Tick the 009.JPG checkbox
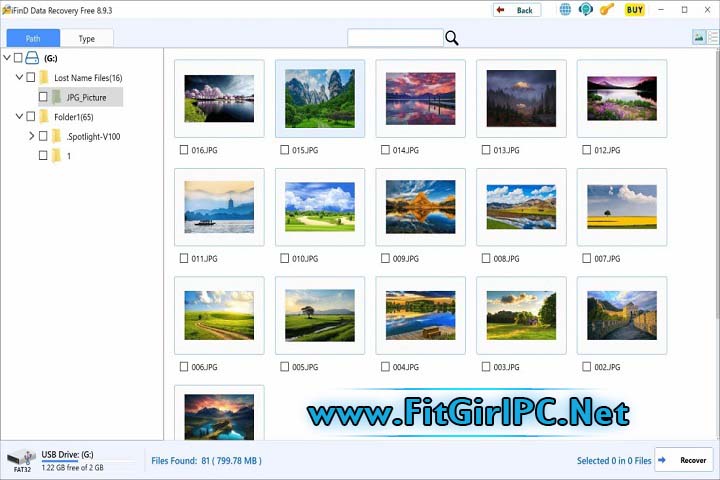 384,258
